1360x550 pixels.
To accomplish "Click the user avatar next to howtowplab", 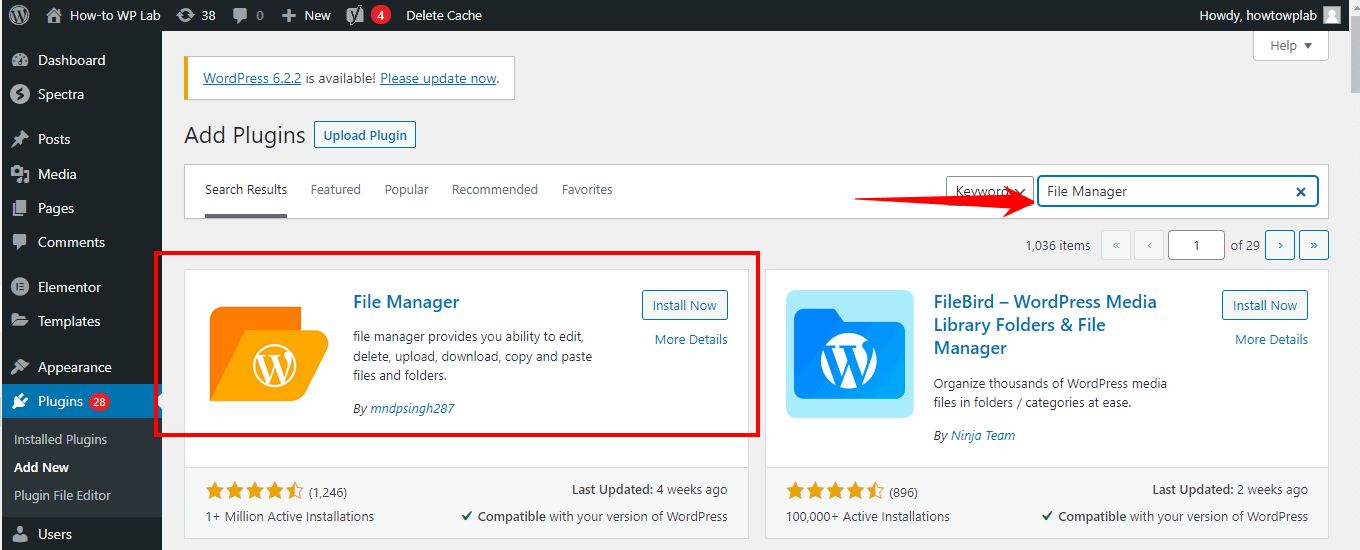I will [x=1331, y=15].
